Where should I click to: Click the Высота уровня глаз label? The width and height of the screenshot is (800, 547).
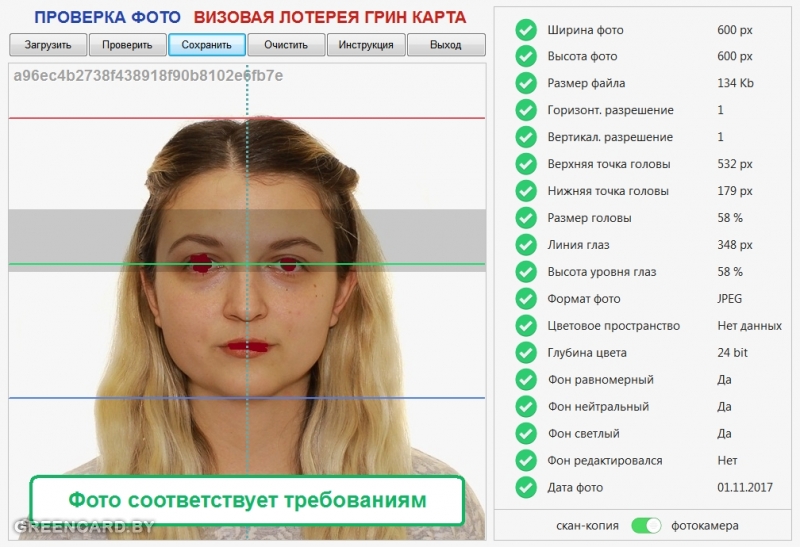pos(602,272)
